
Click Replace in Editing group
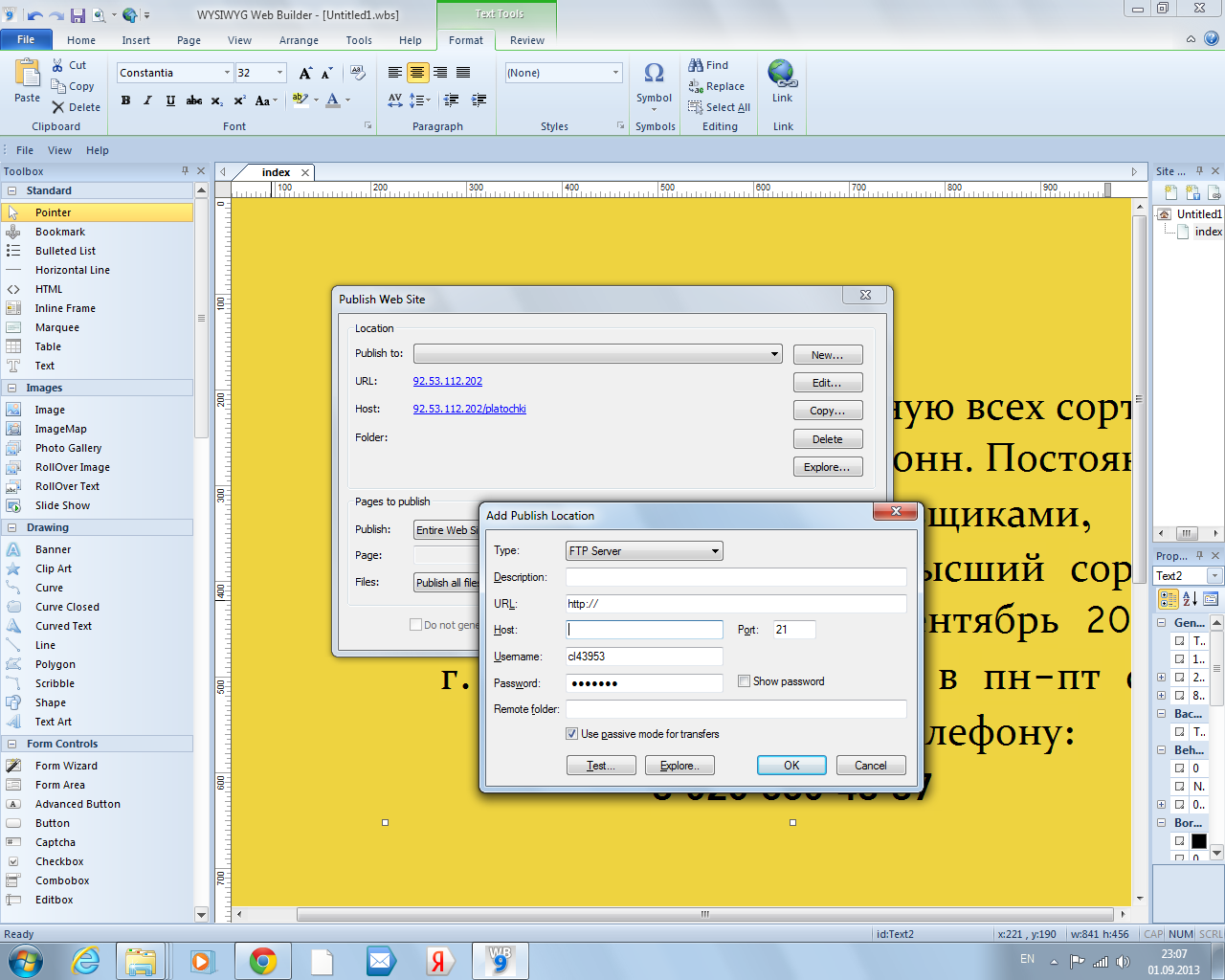(716, 86)
